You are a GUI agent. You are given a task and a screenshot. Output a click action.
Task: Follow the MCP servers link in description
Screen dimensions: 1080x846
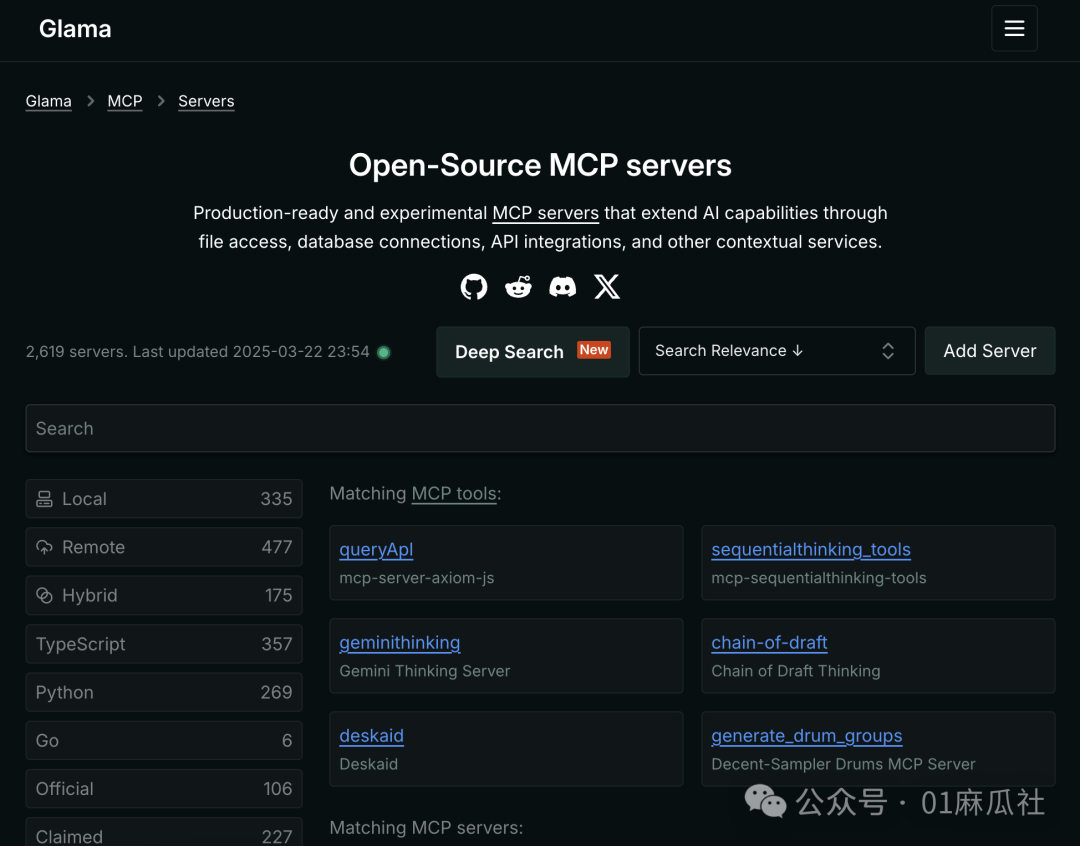click(x=546, y=213)
